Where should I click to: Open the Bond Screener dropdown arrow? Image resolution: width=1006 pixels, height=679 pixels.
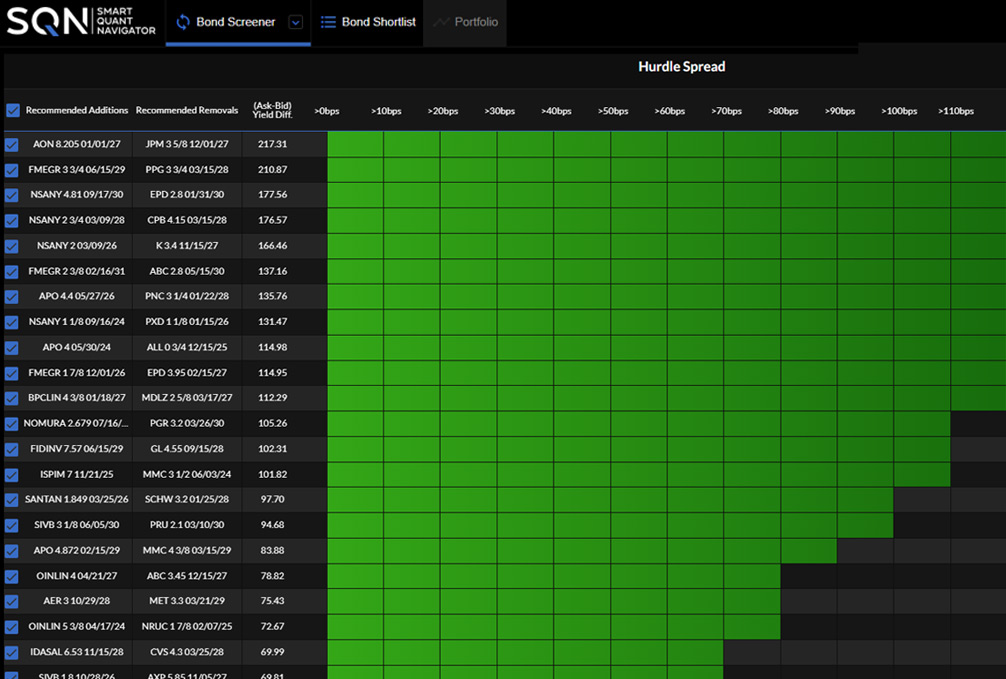[295, 23]
